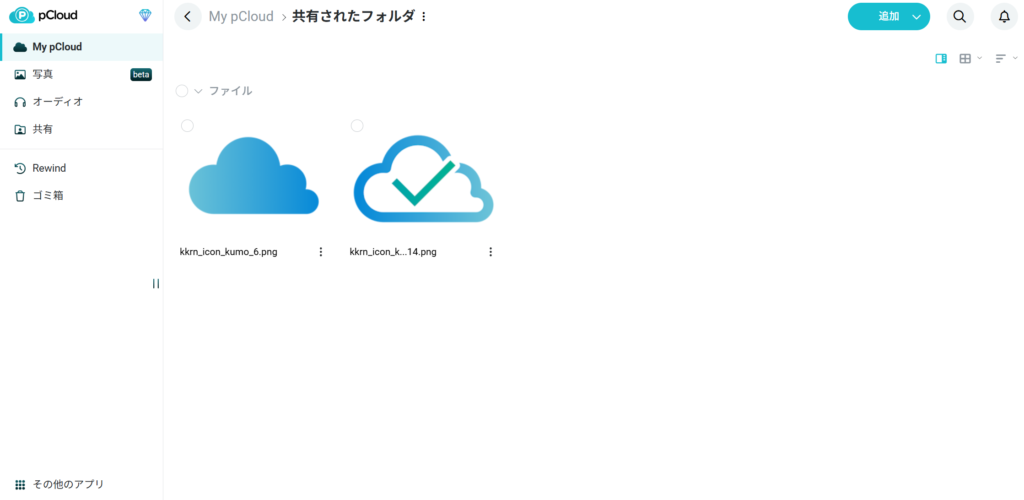
Task: Open more options for kkrn_icon_kumo_6.png
Action: coord(321,252)
